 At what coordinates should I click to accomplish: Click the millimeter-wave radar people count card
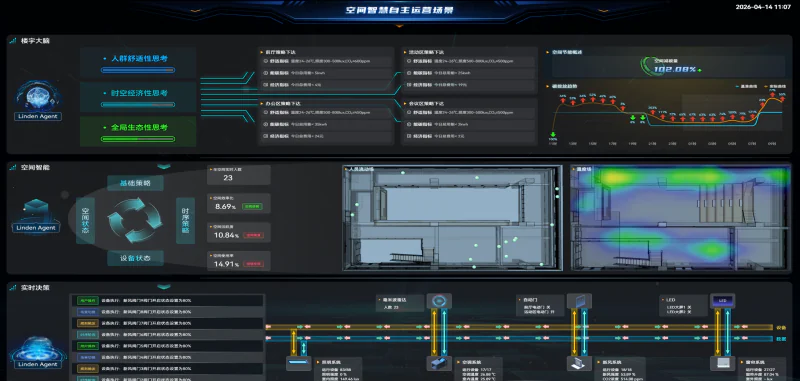[x=400, y=302]
